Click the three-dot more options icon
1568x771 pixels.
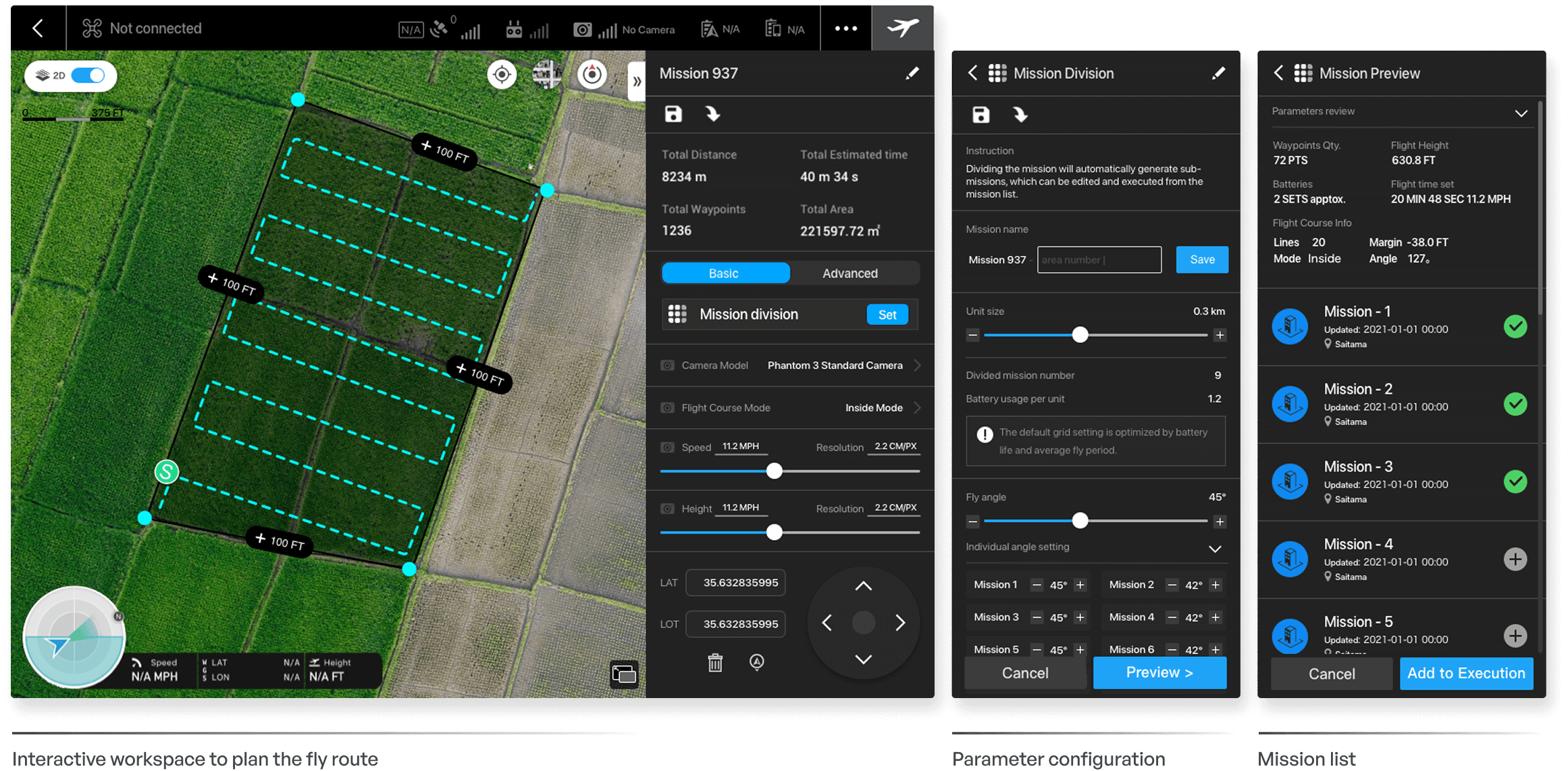pyautogui.click(x=845, y=28)
